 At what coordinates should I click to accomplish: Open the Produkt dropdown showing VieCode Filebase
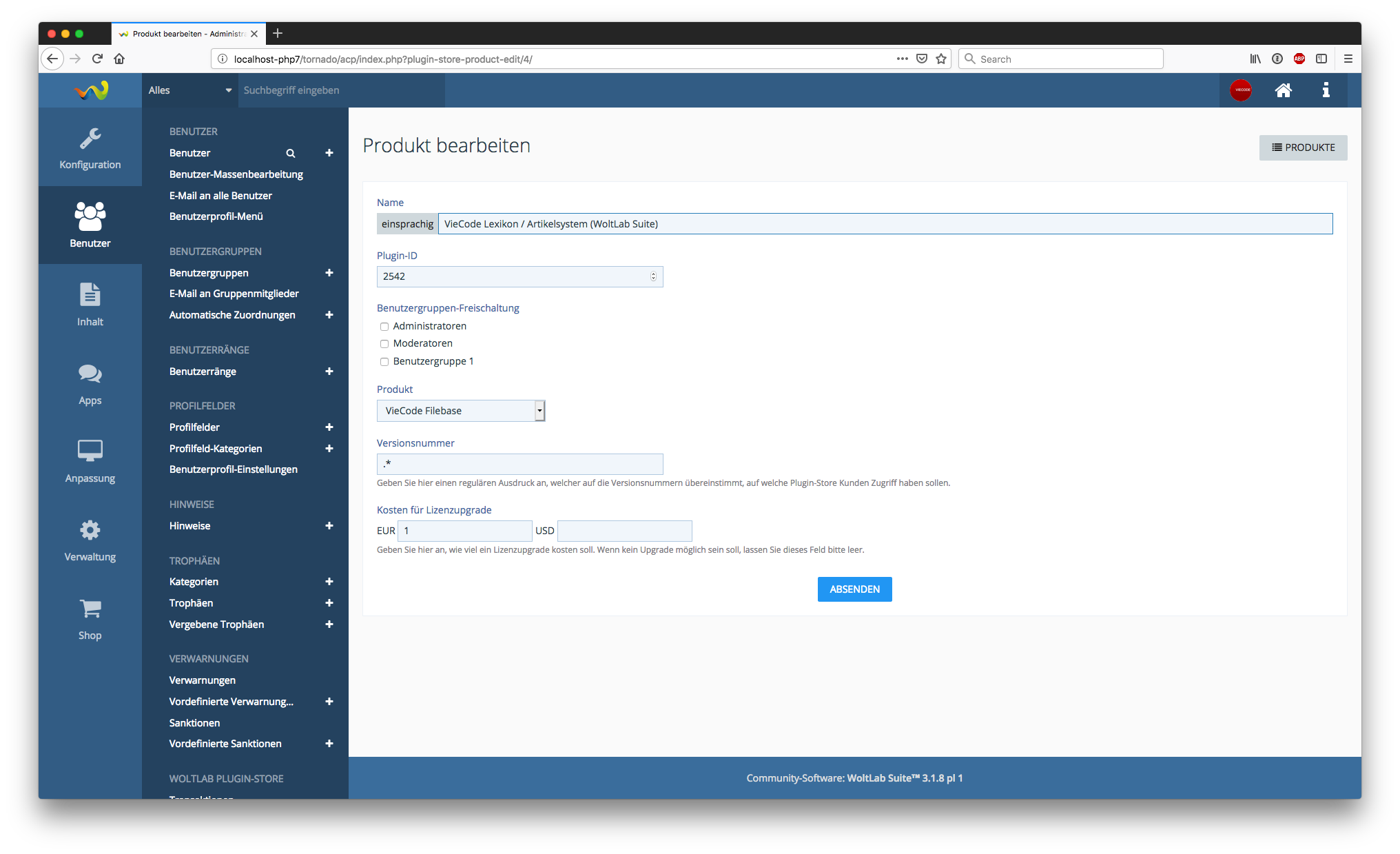460,411
